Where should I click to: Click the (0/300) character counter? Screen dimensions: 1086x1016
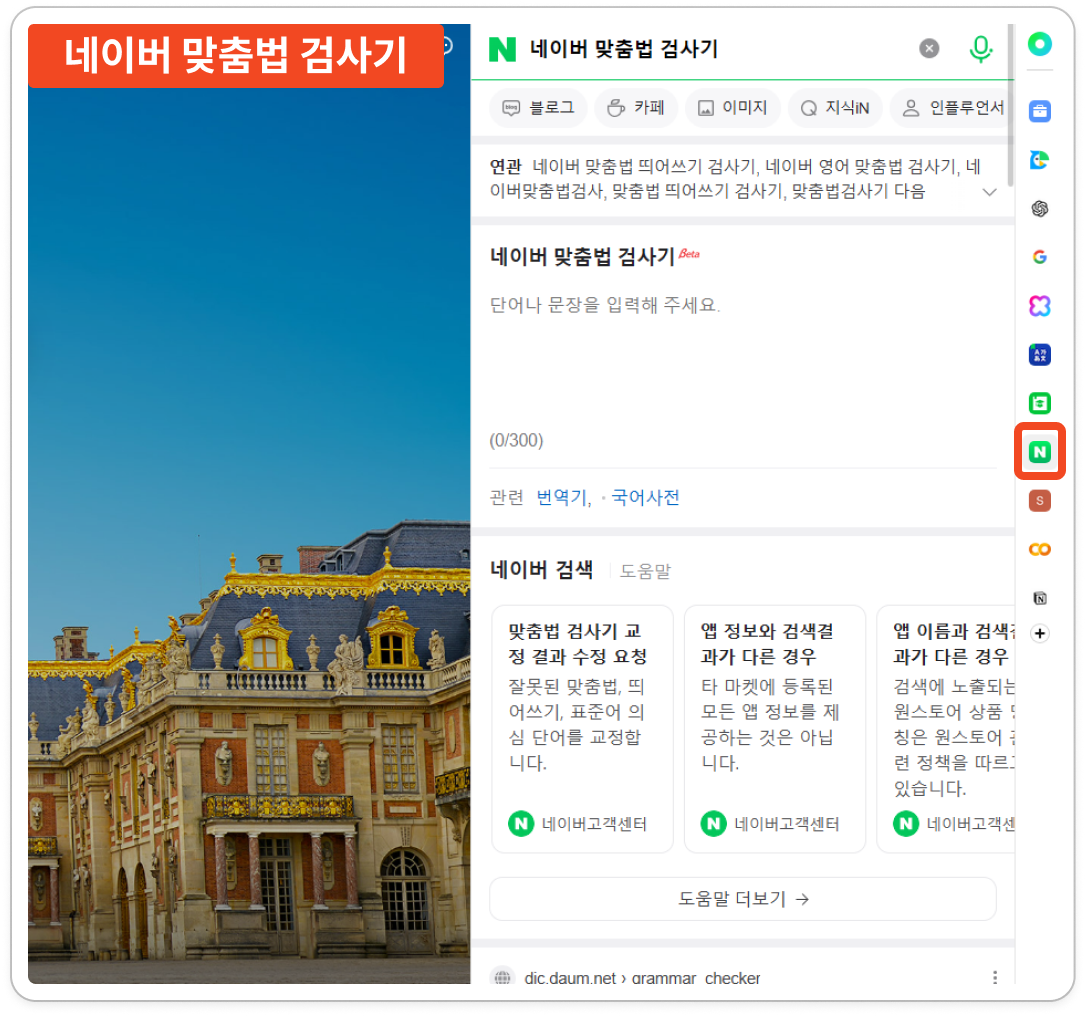click(516, 440)
